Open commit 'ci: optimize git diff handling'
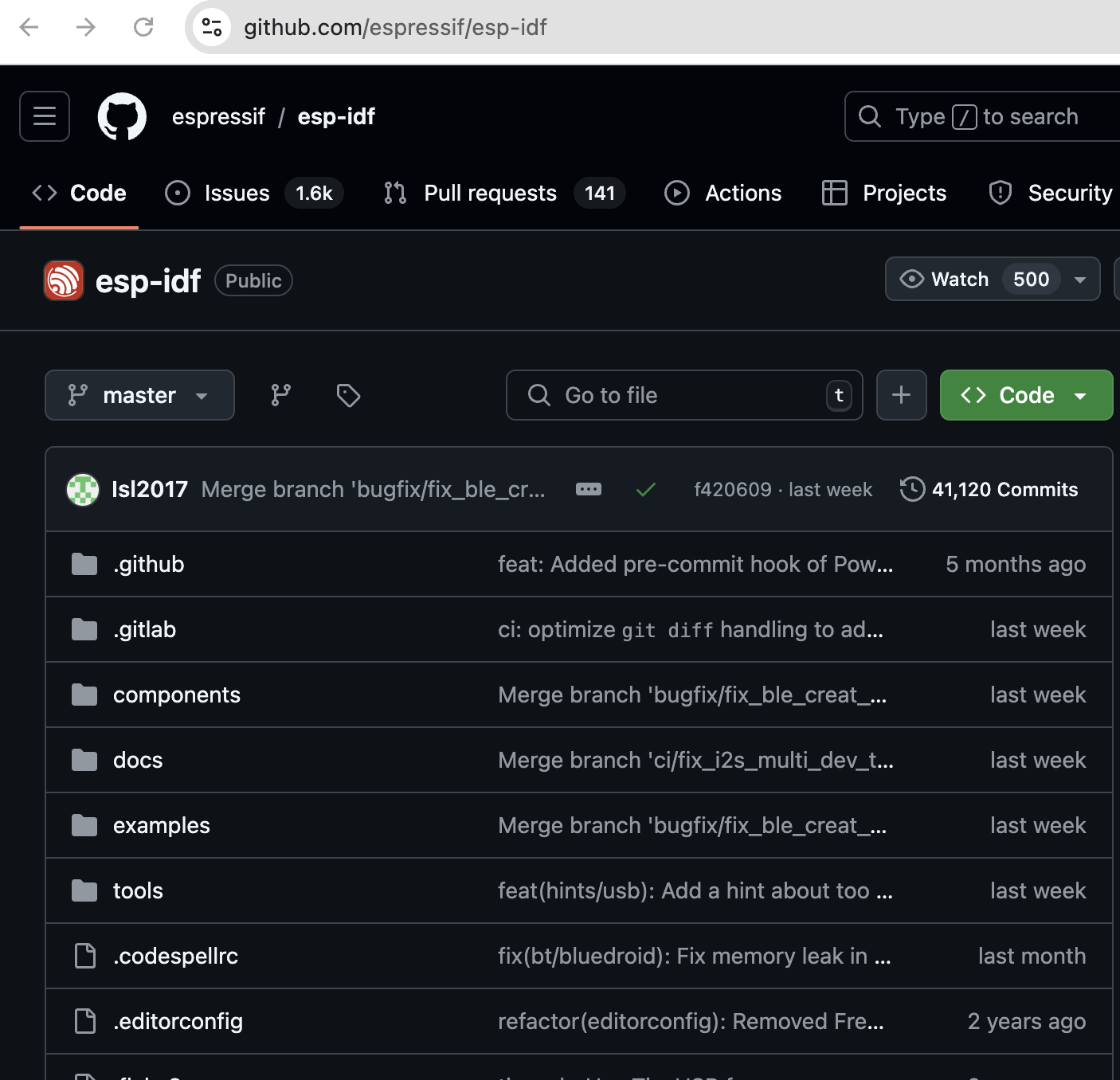1120x1080 pixels. (x=691, y=629)
